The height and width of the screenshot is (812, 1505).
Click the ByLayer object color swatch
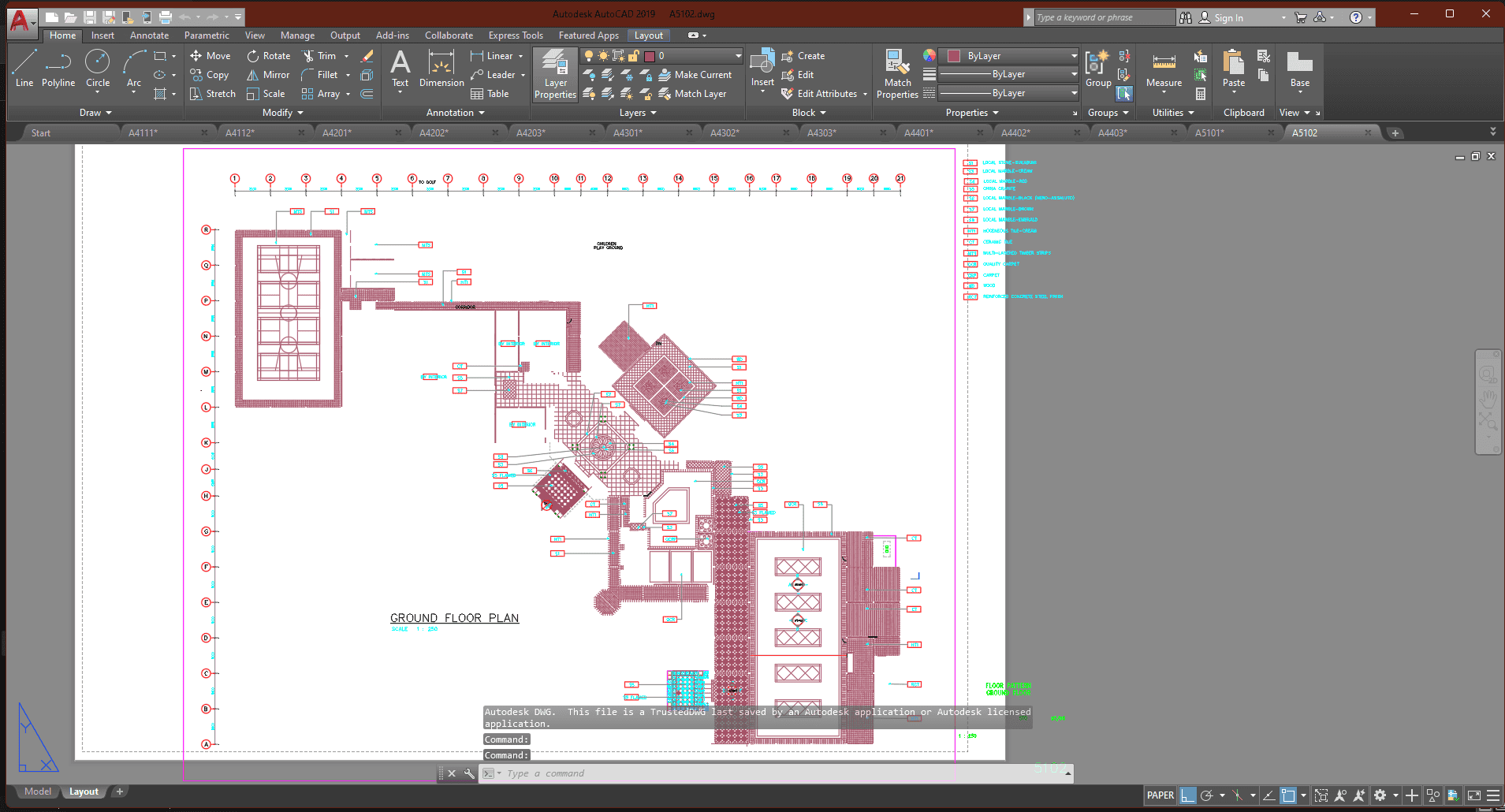point(954,56)
